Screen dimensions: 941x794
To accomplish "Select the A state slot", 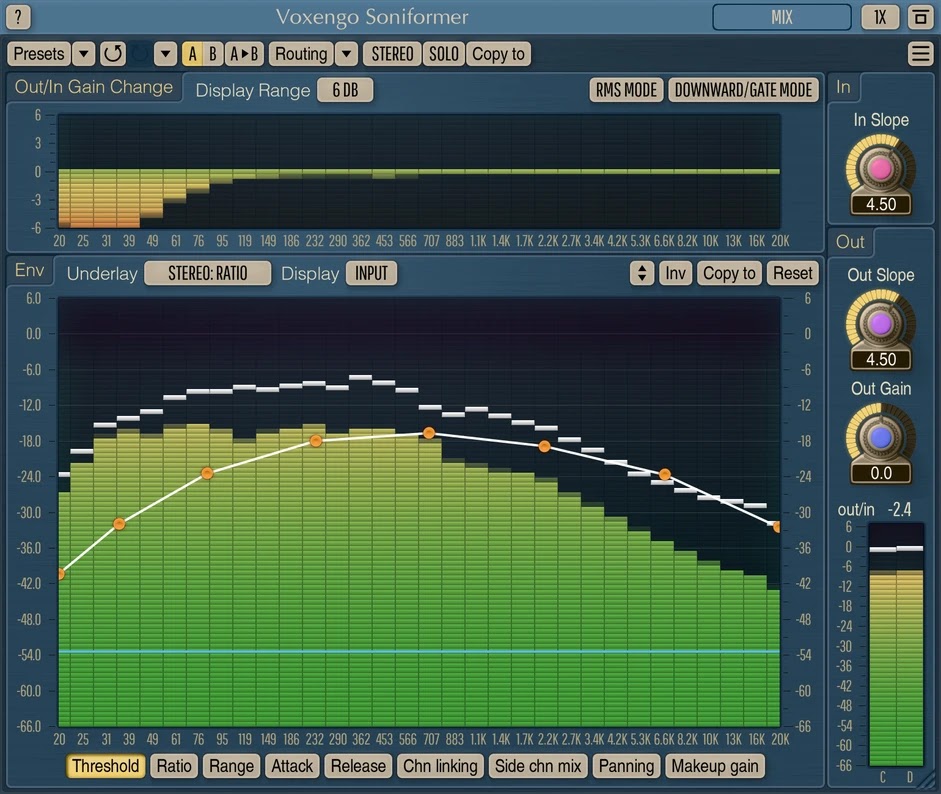I will point(192,54).
